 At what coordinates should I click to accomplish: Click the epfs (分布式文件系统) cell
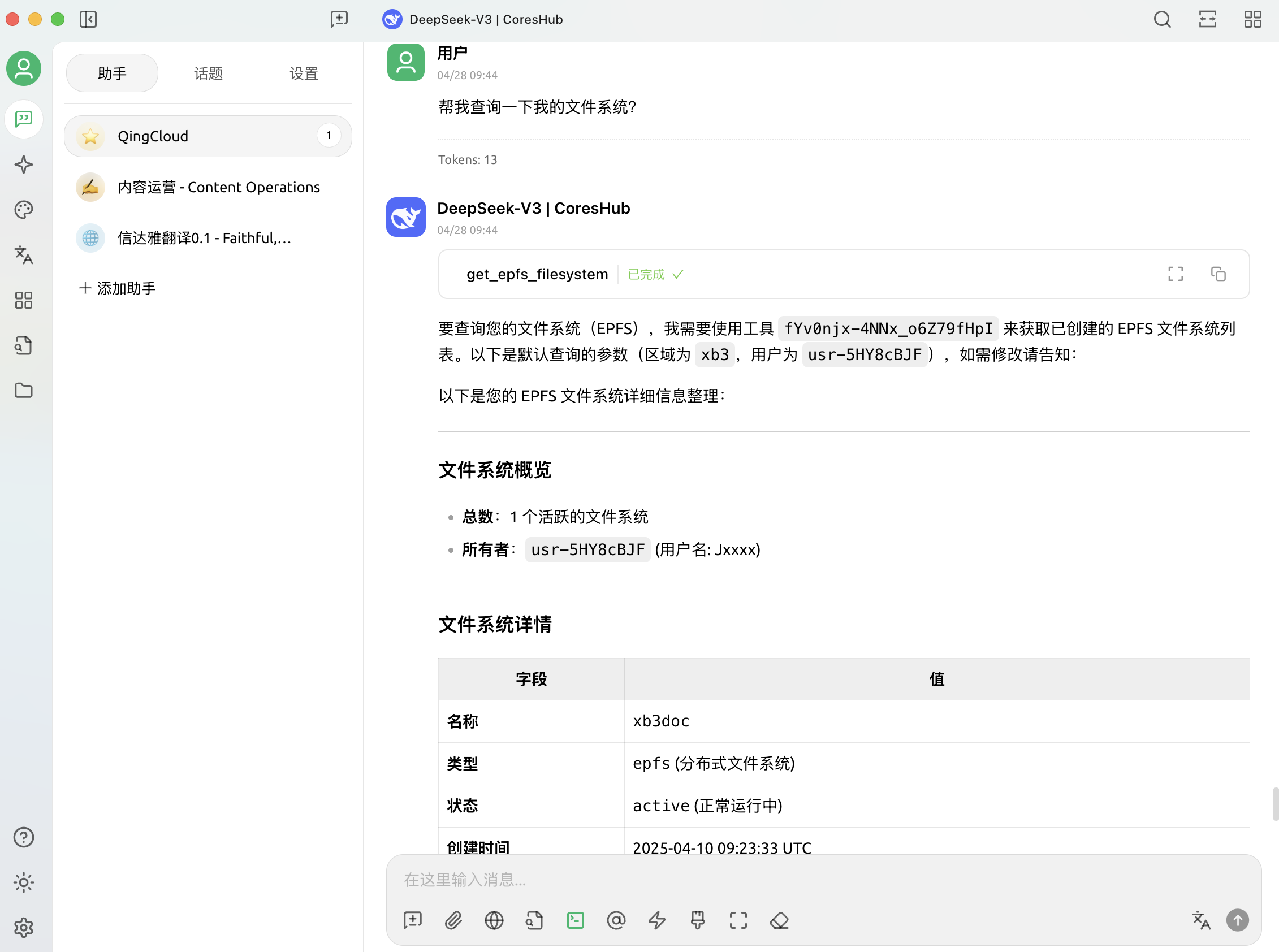936,764
